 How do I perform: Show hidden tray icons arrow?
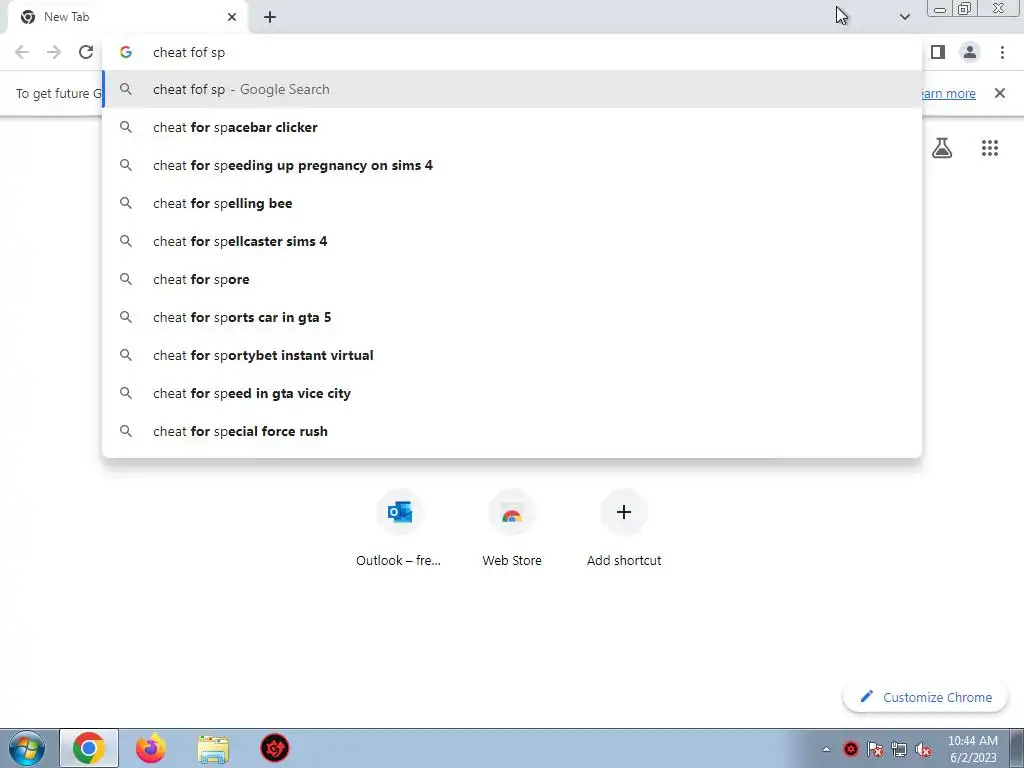826,749
